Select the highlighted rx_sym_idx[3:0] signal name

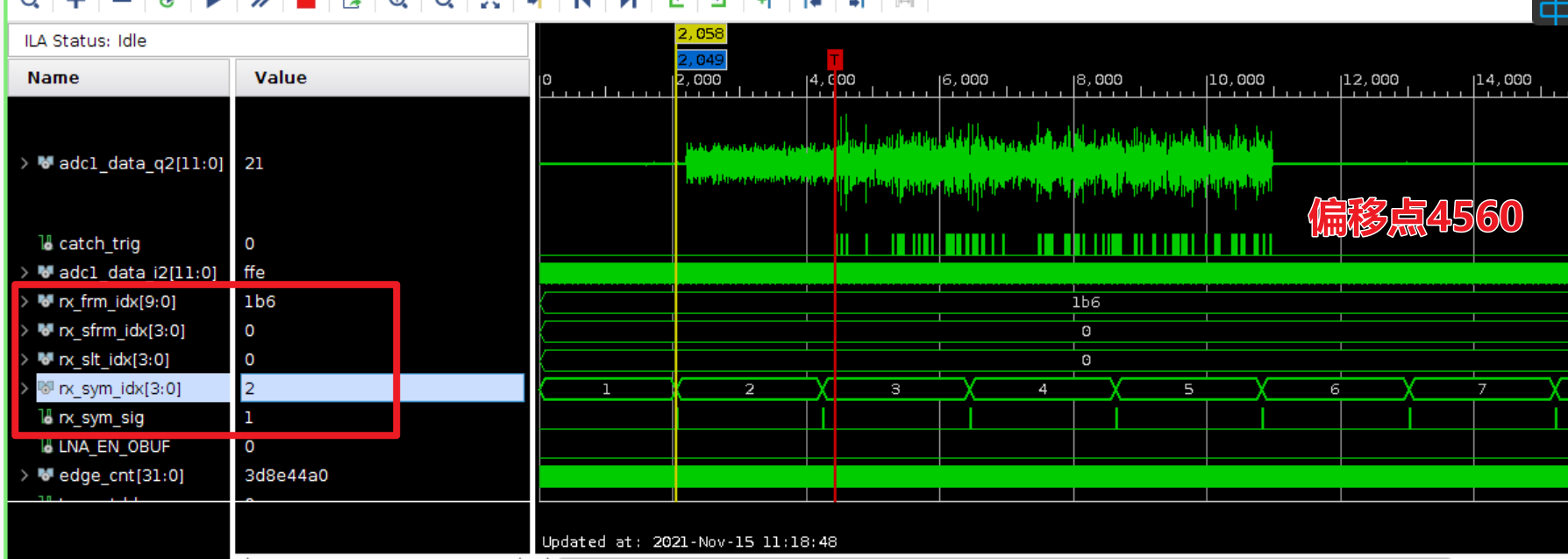coord(119,388)
